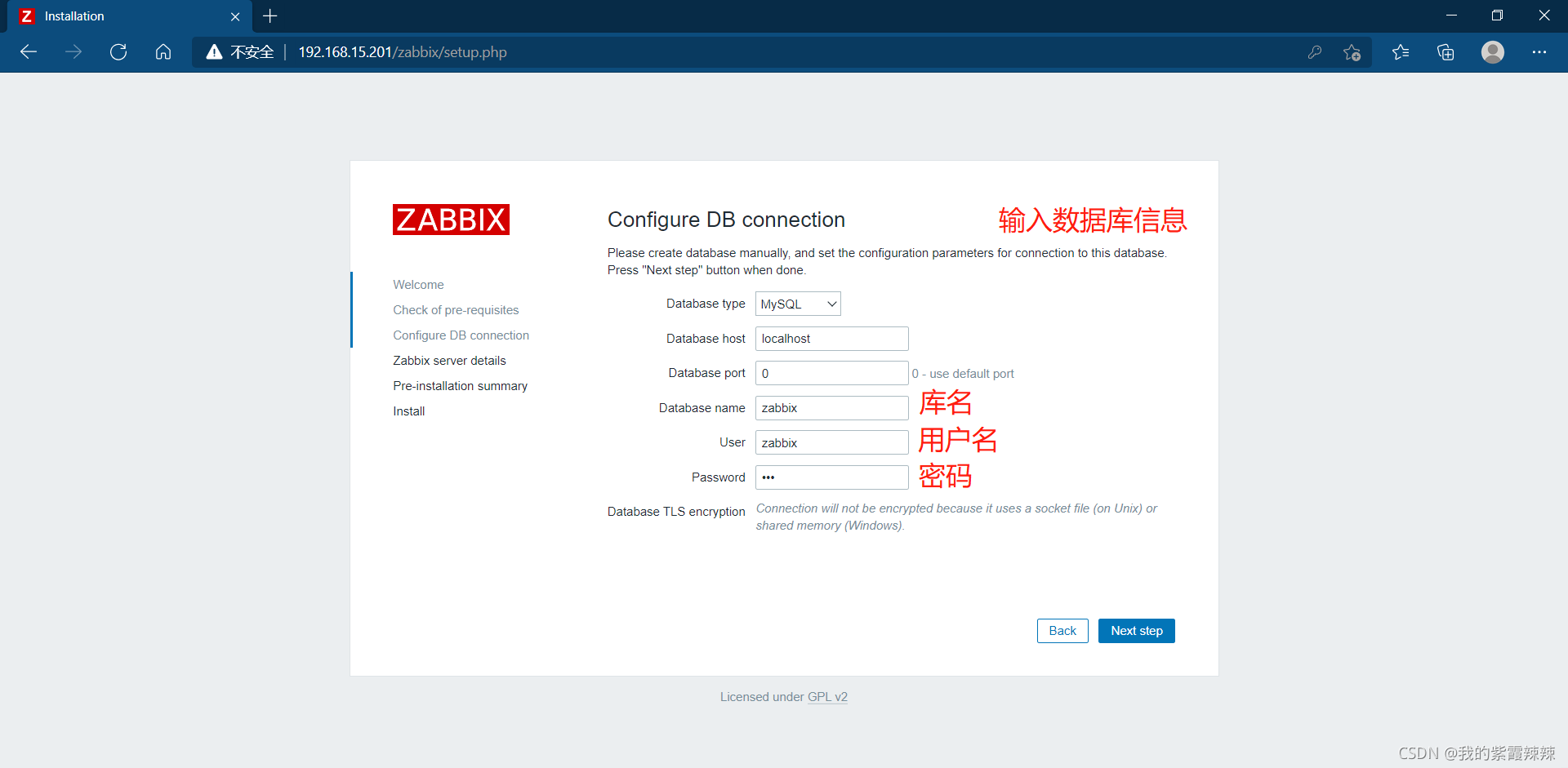Select the Welcome step in sidebar
Viewport: 1568px width, 768px height.
[418, 285]
